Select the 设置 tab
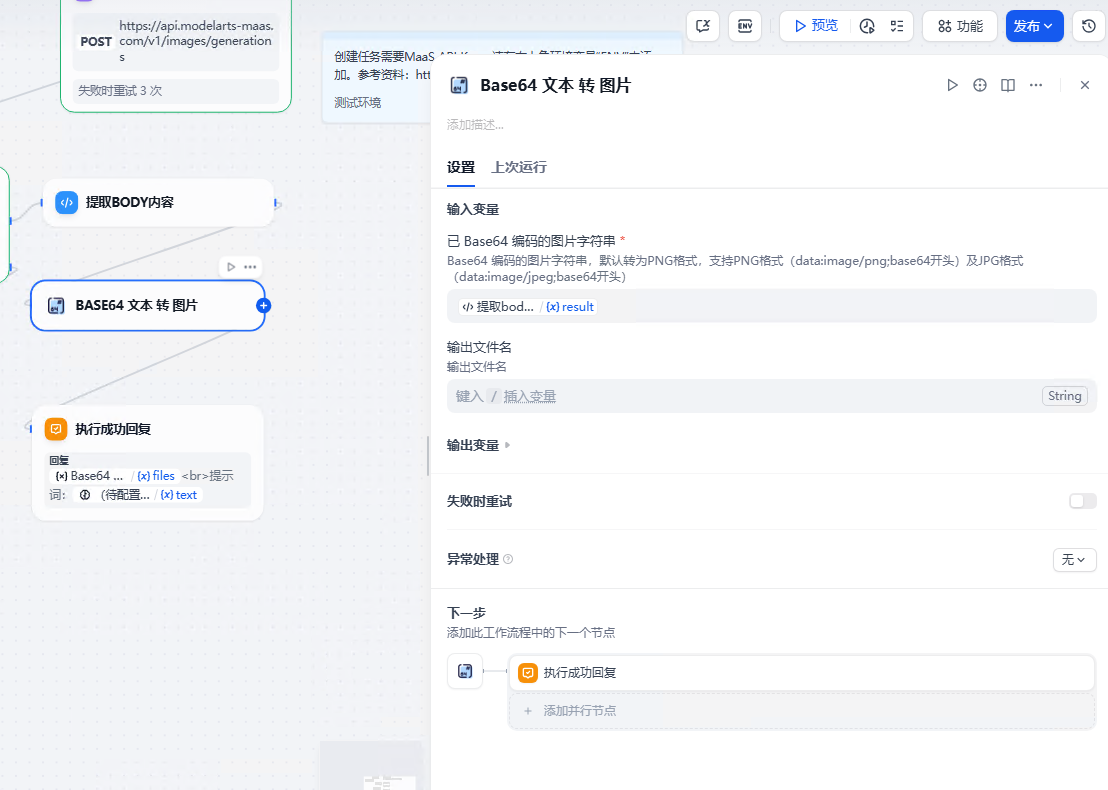The image size is (1108, 790). click(x=460, y=167)
